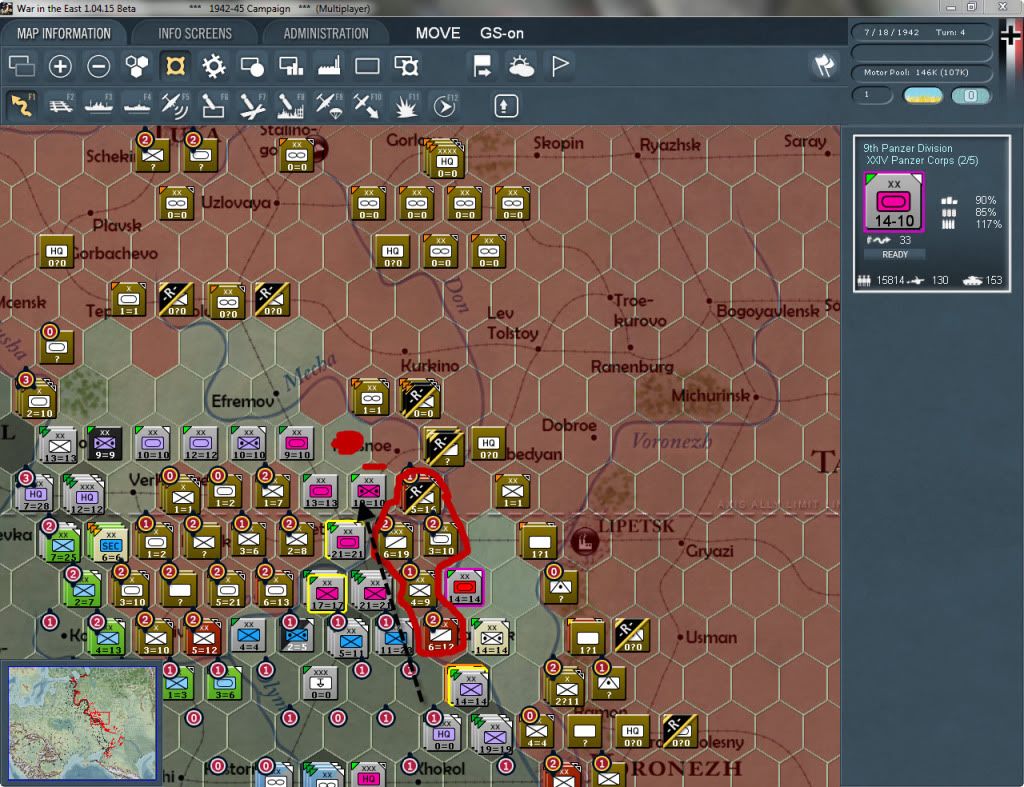Open the XXIV Panzer Corps (2/5) link
The image size is (1024, 787).
click(922, 161)
